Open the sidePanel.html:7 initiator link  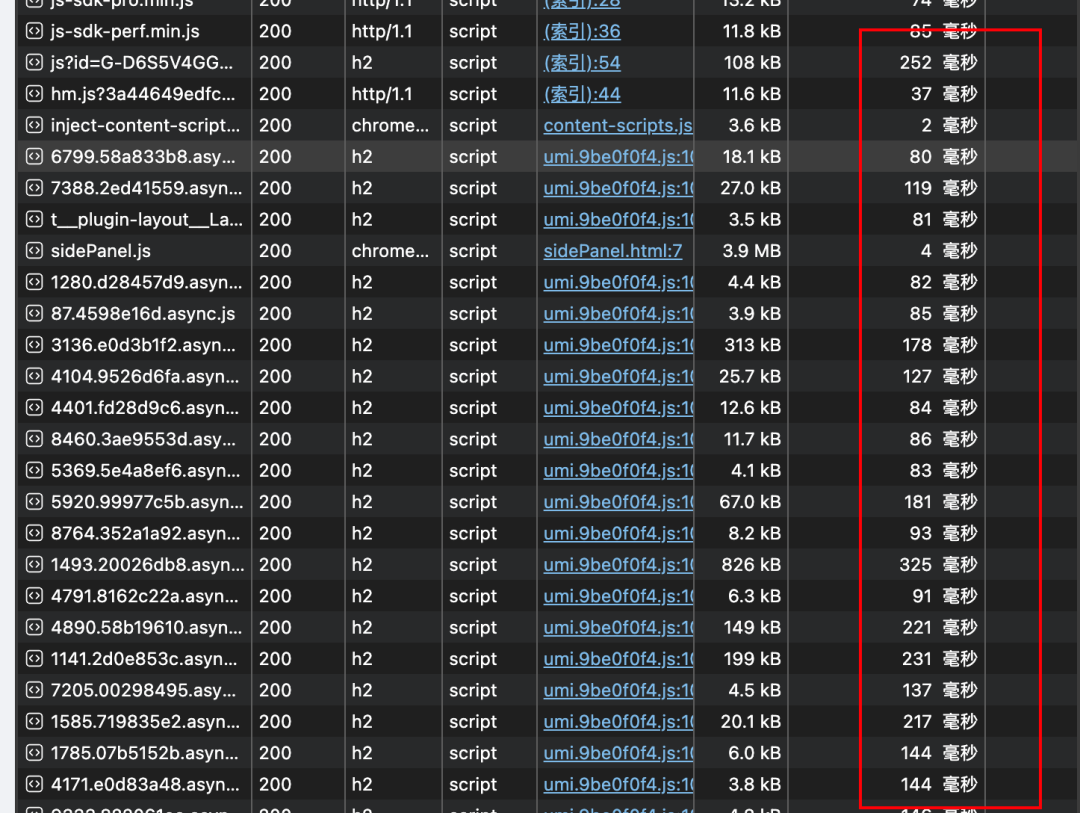point(613,251)
